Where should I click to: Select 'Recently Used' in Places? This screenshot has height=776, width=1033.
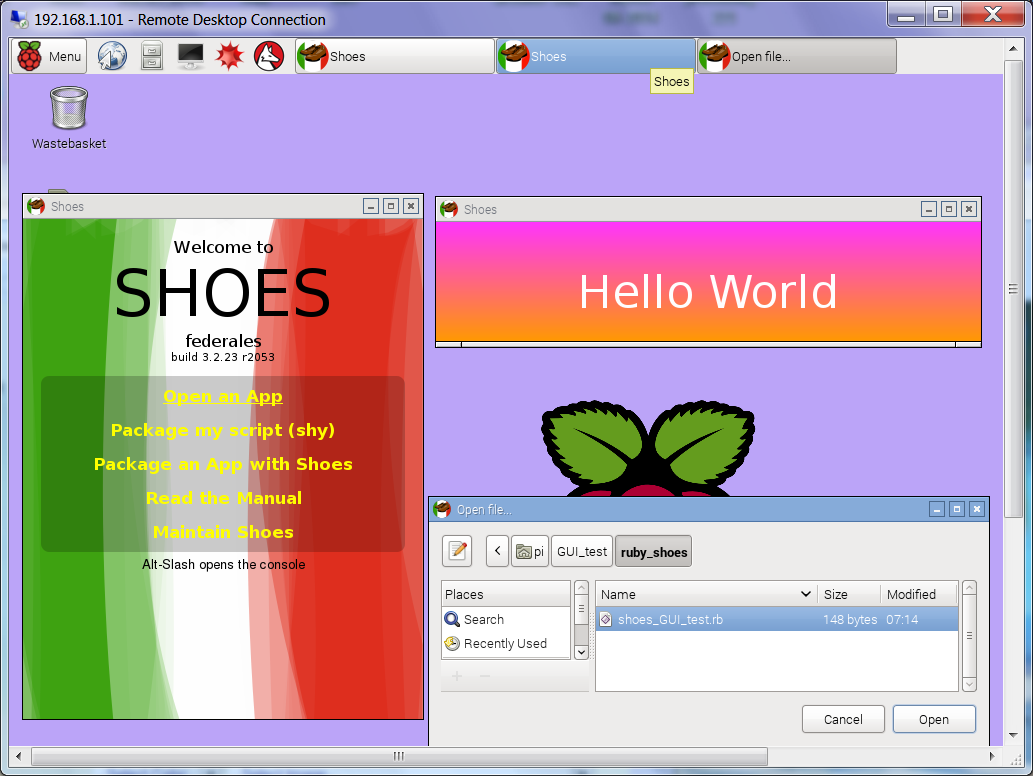[505, 644]
